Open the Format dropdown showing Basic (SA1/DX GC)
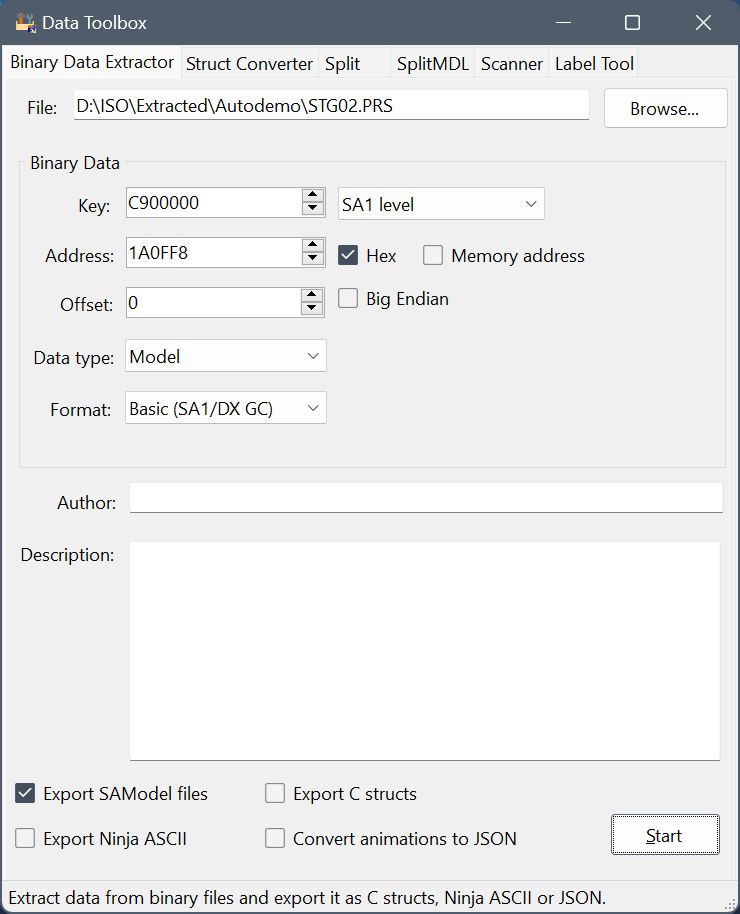The width and height of the screenshot is (740, 914). coord(226,408)
